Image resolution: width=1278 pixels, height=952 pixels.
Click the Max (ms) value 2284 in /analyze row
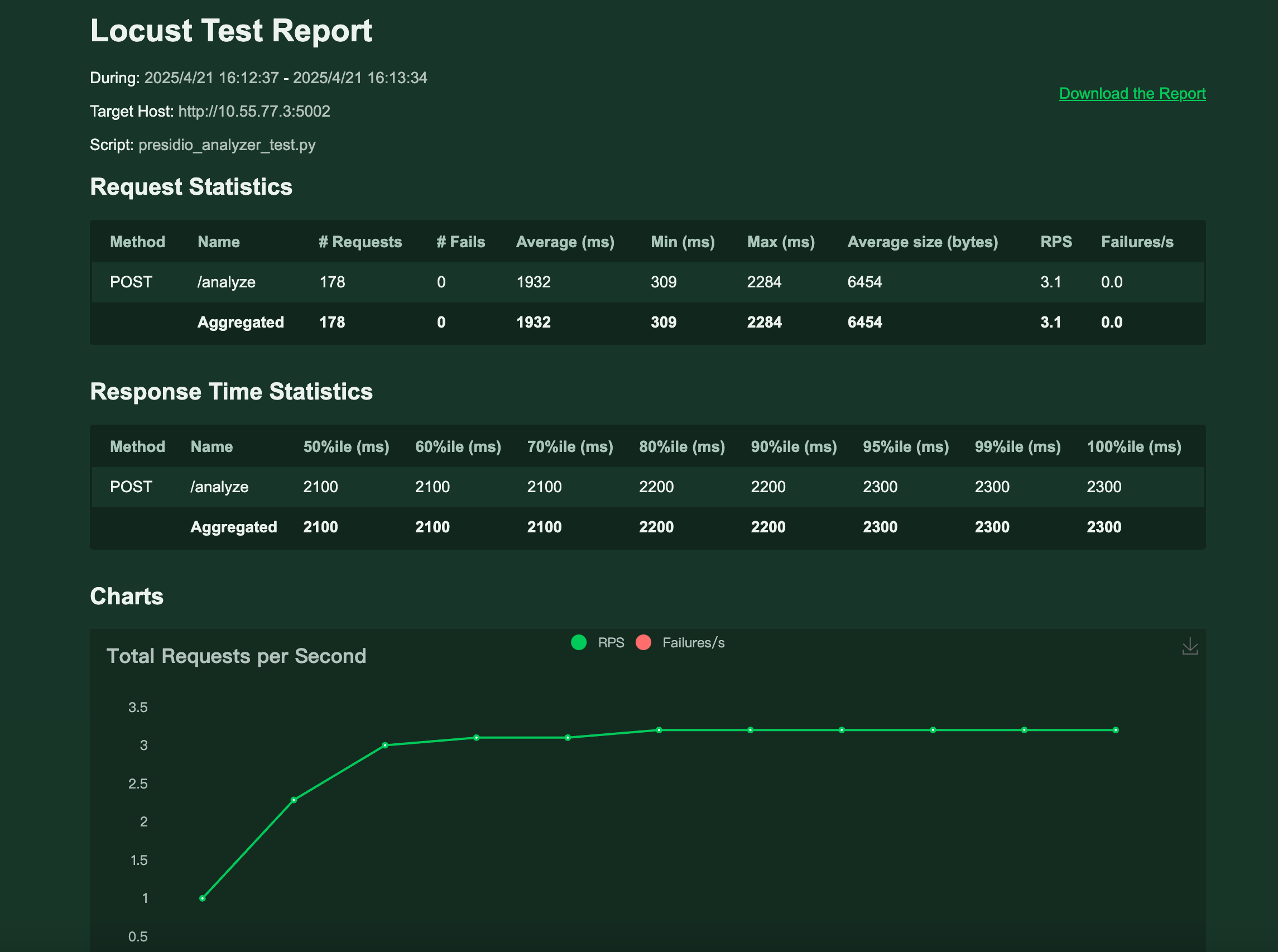coord(764,282)
